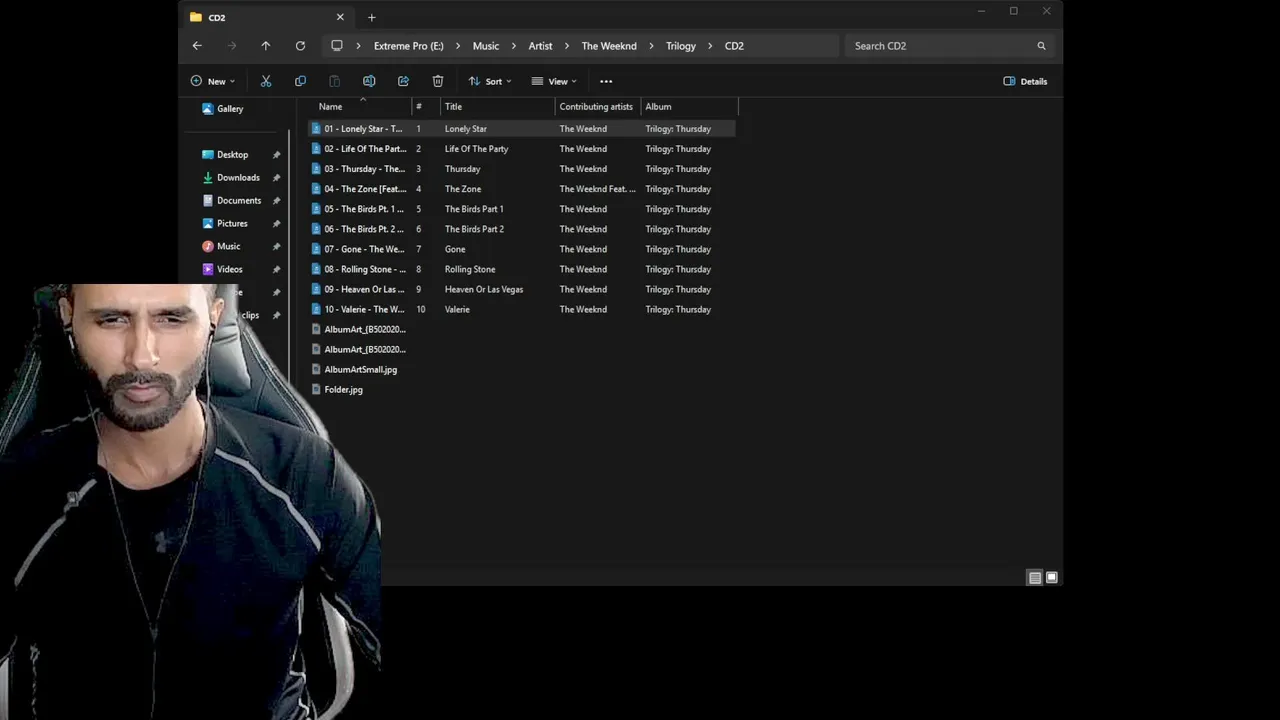Open Videos in the sidebar

[222, 269]
